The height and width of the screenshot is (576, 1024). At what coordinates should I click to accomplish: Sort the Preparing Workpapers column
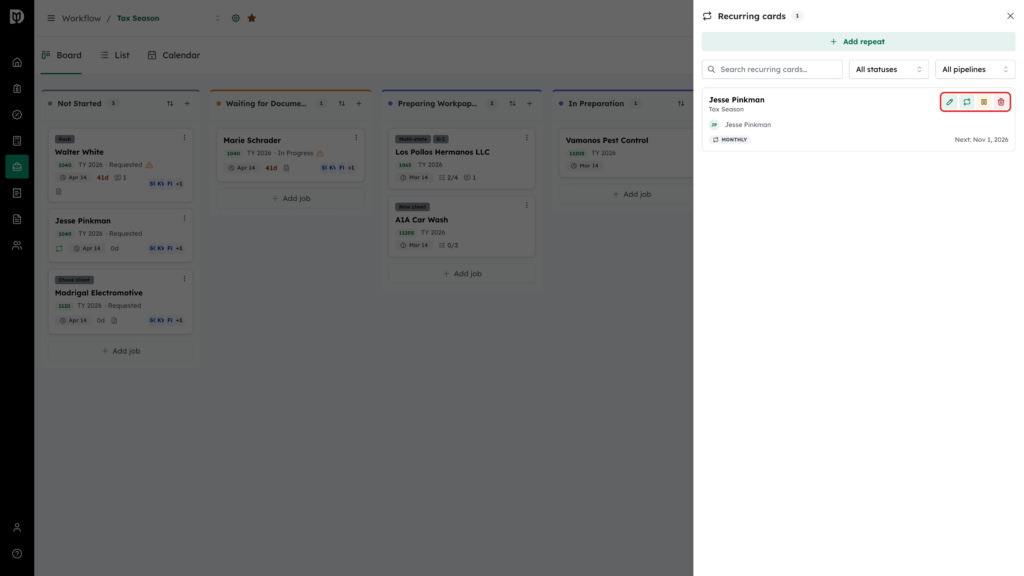coord(512,103)
